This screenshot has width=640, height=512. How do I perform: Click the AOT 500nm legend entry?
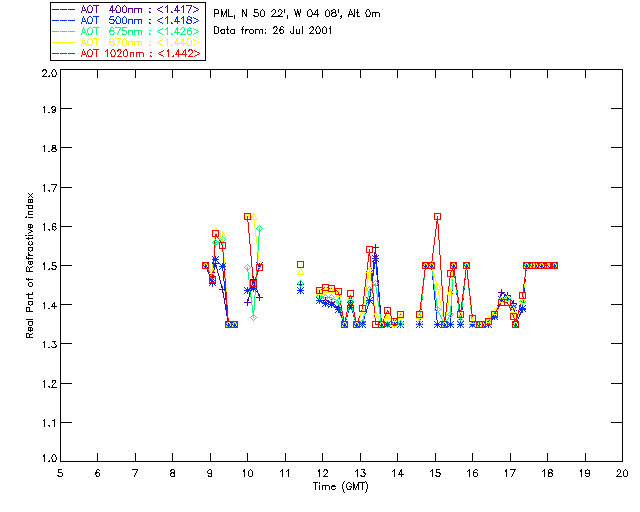[126, 20]
